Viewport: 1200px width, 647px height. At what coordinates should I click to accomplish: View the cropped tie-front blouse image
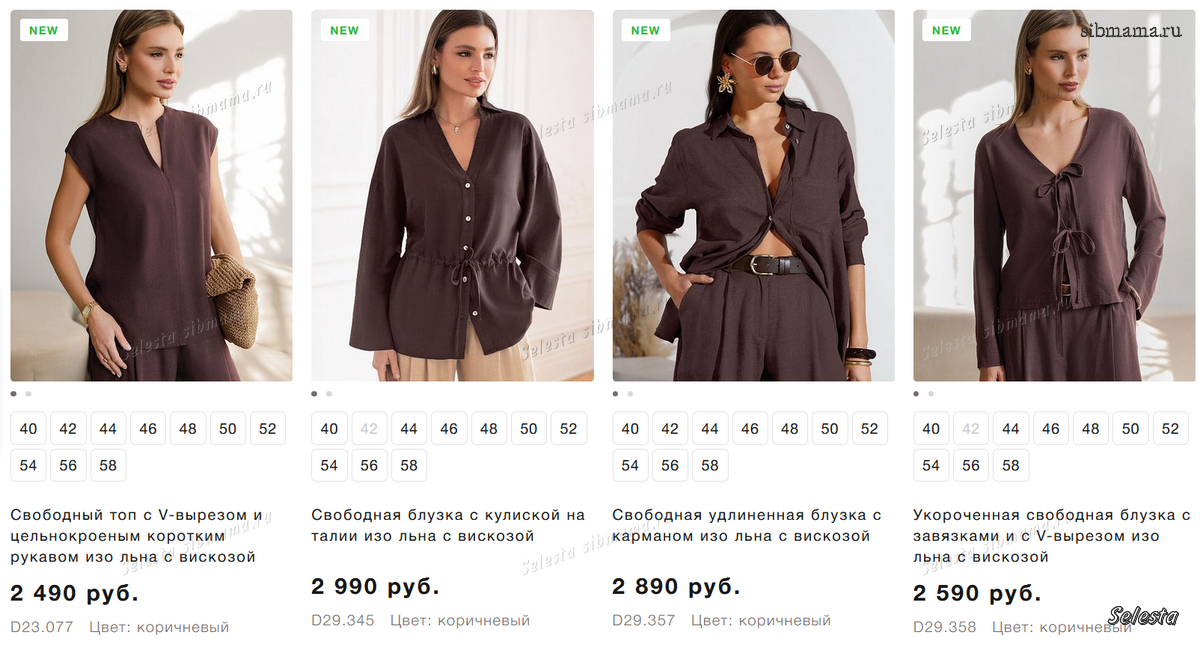[x=1054, y=196]
